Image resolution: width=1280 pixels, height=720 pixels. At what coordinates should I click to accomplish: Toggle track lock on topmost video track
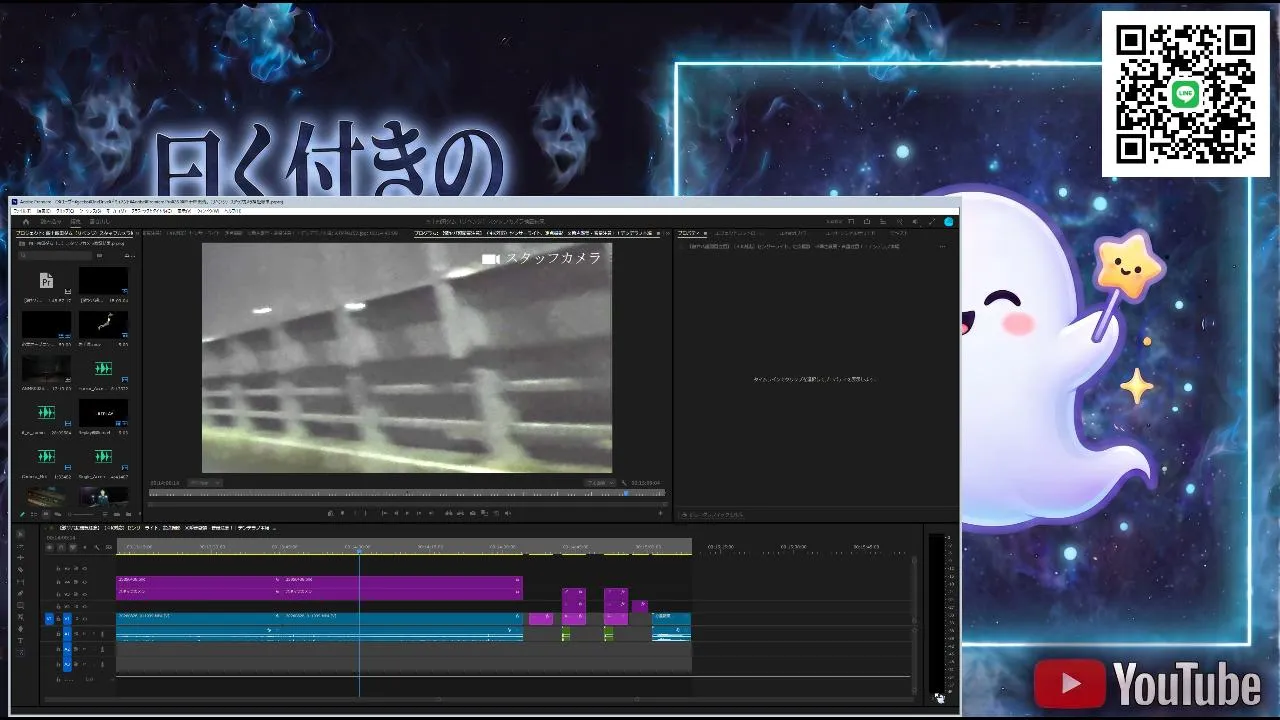pyautogui.click(x=58, y=568)
